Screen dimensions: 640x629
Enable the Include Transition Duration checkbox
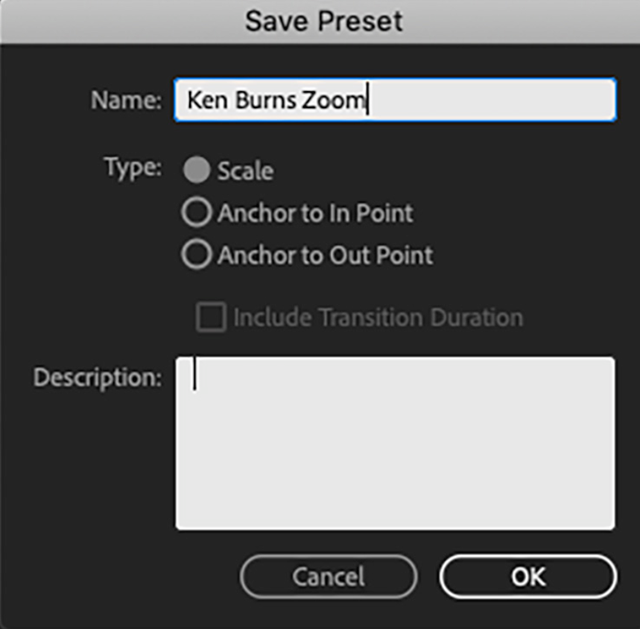click(211, 317)
